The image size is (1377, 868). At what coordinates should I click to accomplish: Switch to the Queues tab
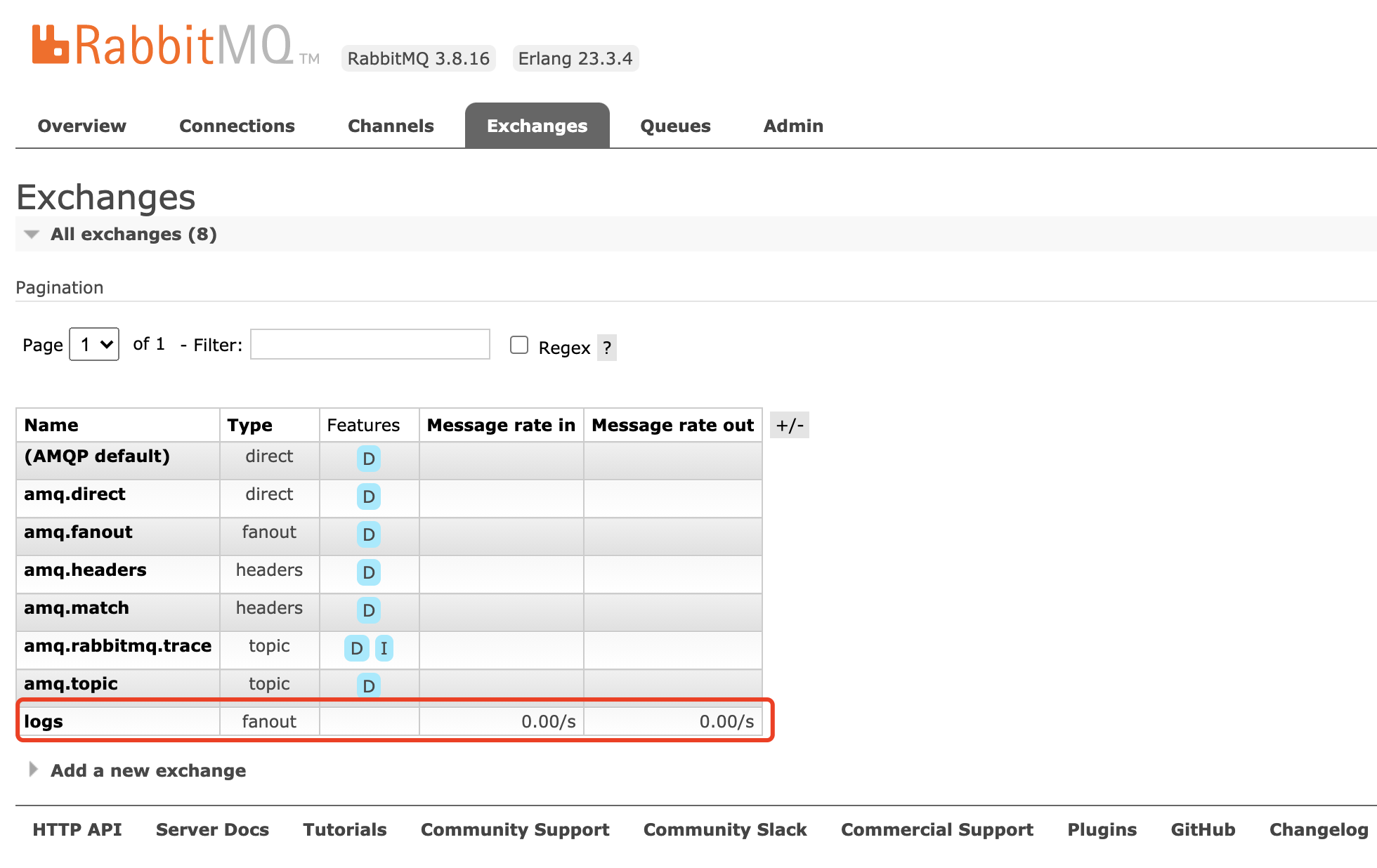pos(675,126)
